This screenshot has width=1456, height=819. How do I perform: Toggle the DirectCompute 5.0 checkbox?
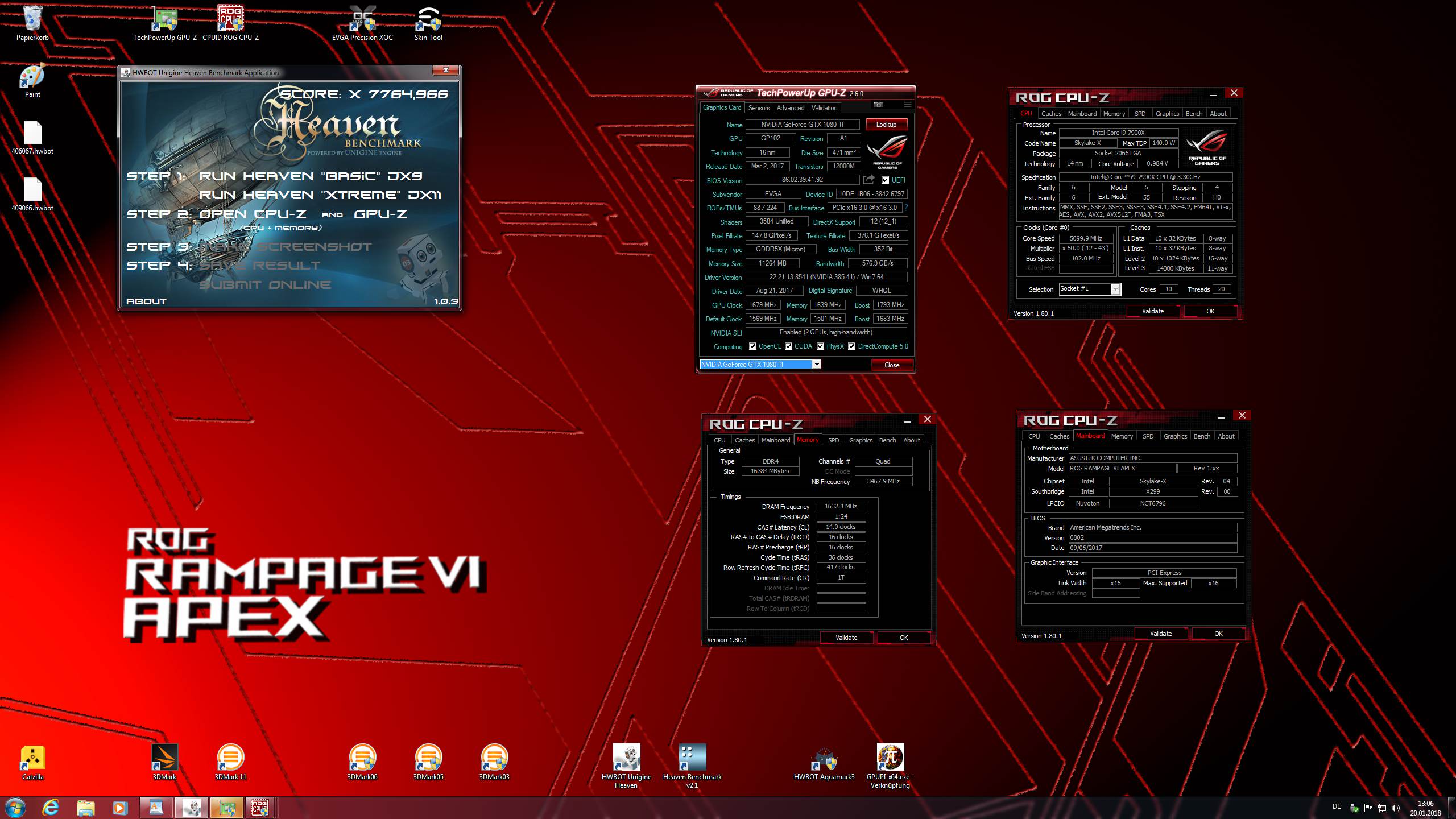pyautogui.click(x=852, y=346)
